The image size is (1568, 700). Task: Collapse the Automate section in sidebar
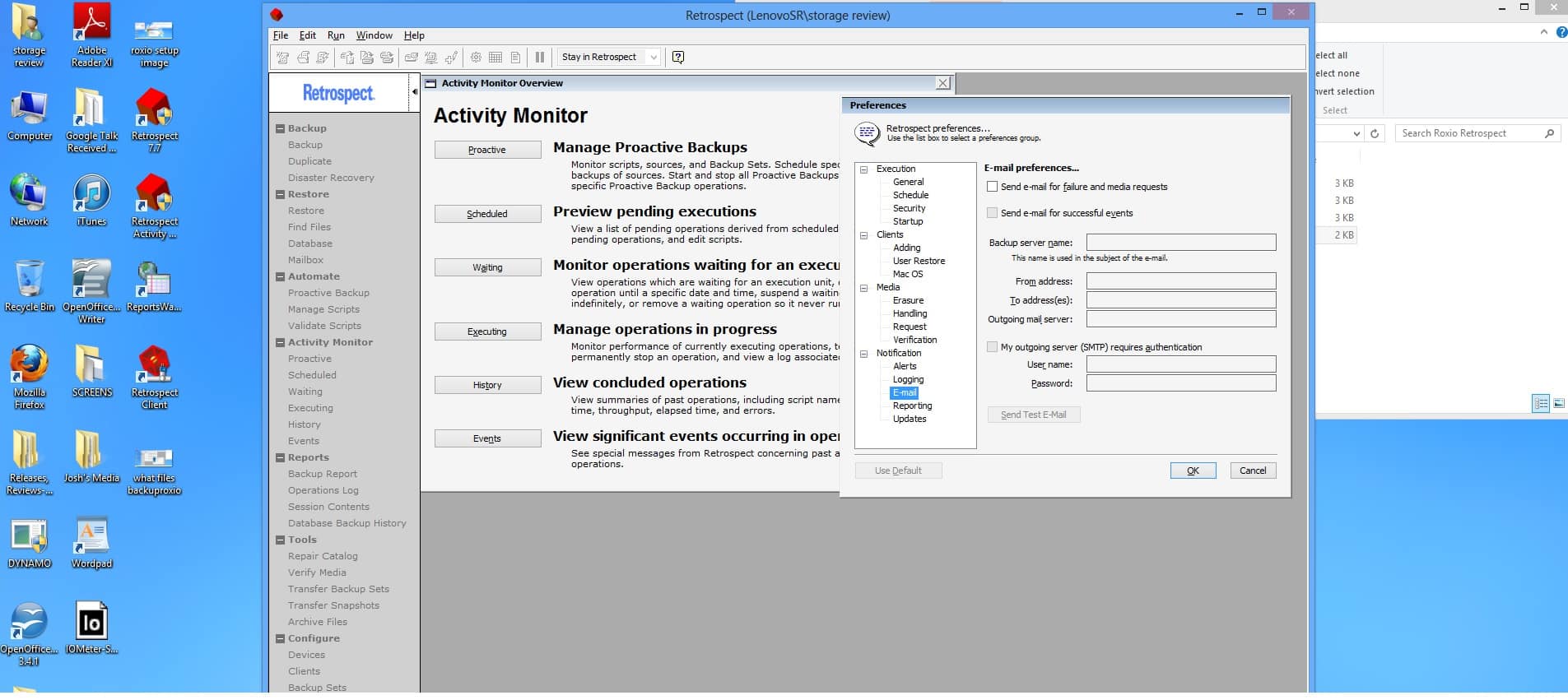281,277
